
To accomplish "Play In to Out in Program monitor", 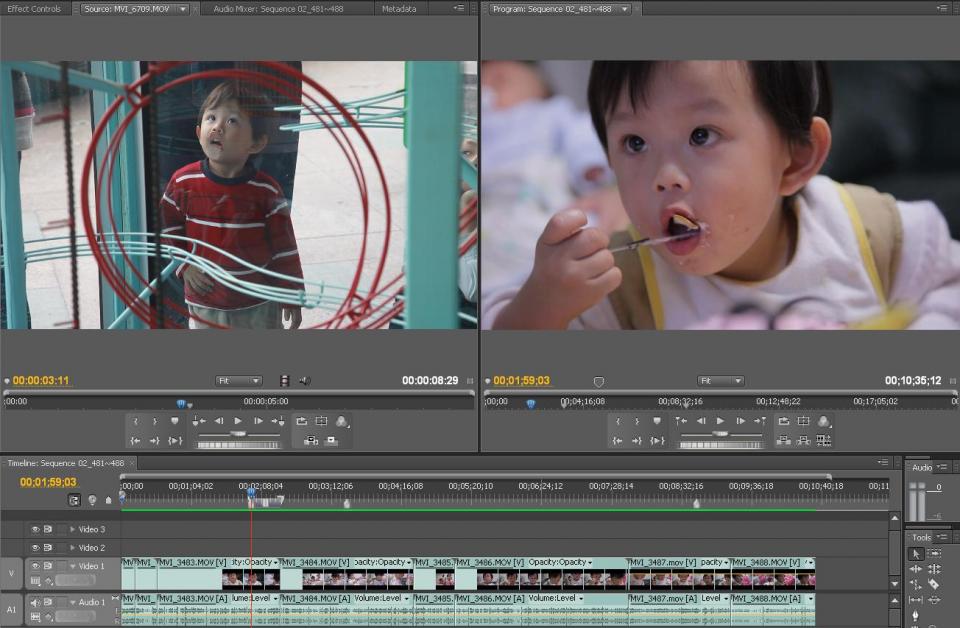I will point(657,441).
